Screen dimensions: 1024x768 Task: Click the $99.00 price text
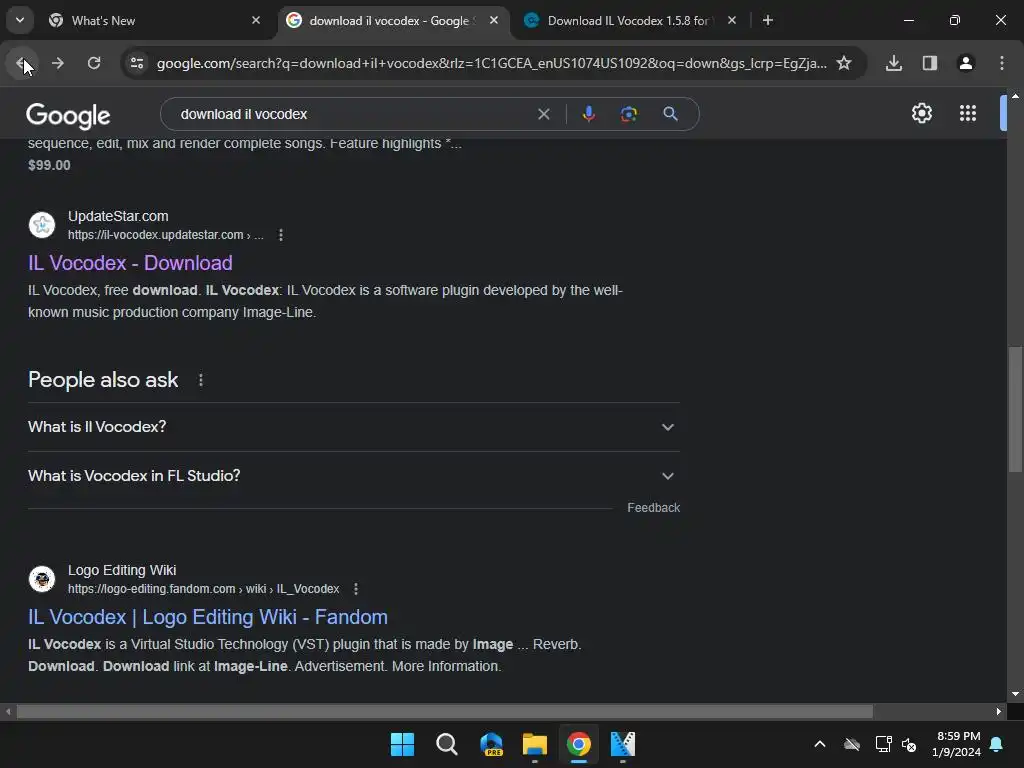[x=49, y=165]
